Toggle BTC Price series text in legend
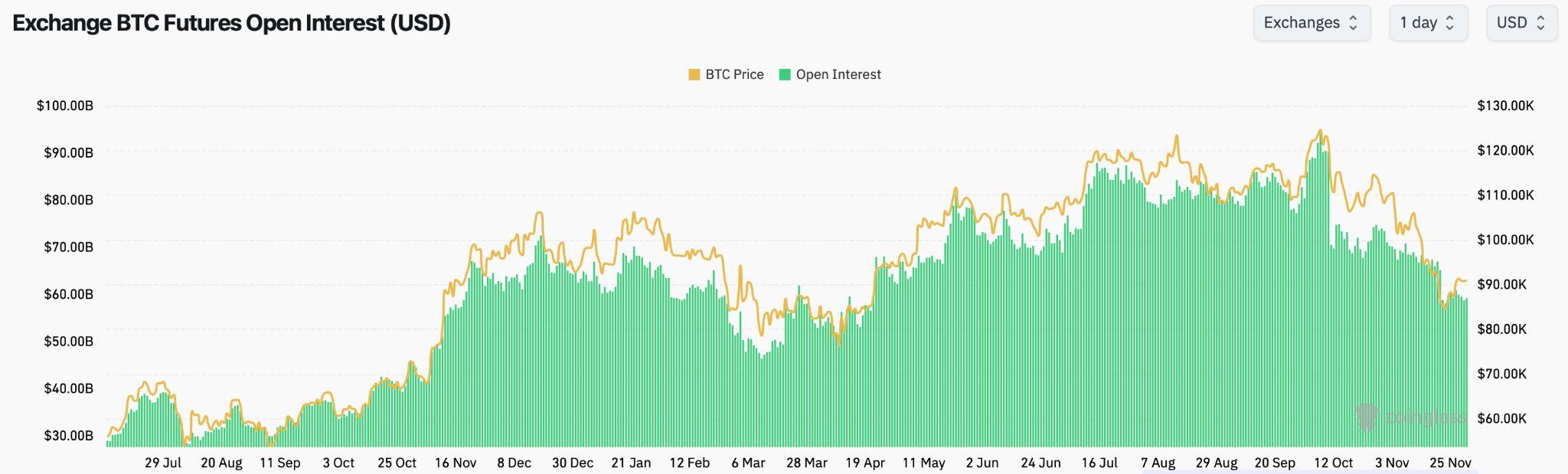 (x=734, y=74)
